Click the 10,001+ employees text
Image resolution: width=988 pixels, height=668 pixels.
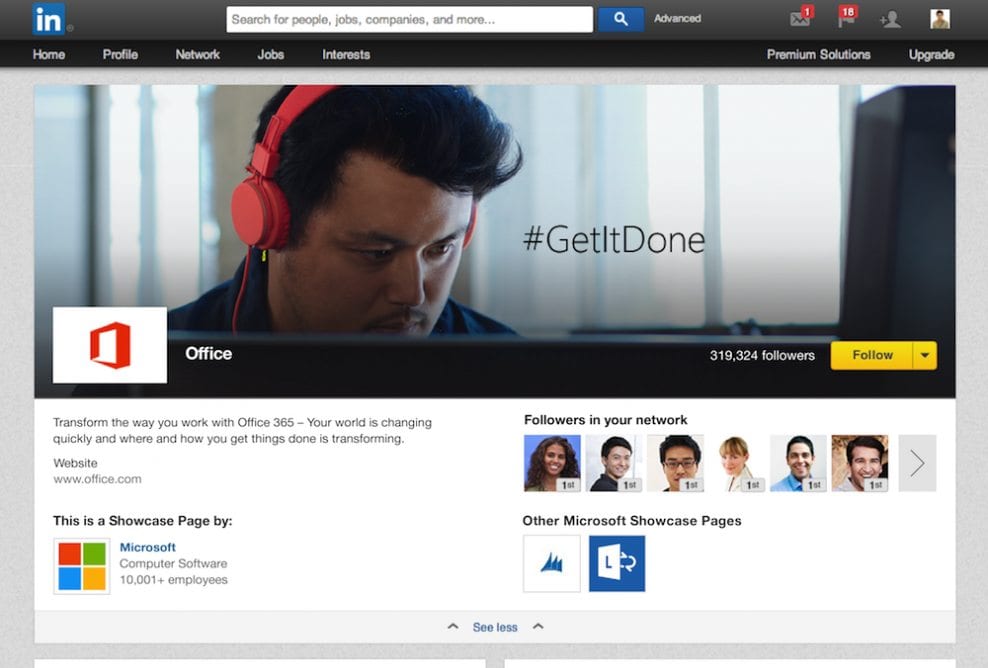coord(174,580)
